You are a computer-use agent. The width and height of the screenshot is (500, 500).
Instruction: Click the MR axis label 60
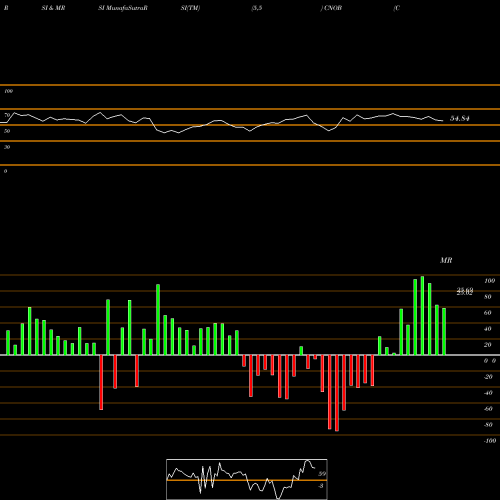click(488, 313)
